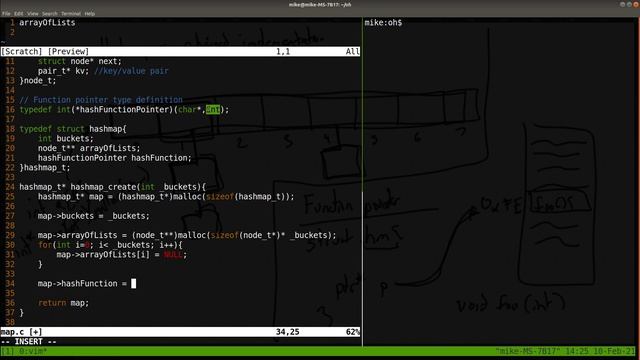
Task: Select the [Scratch] [Preview] status line
Action: tap(180, 51)
